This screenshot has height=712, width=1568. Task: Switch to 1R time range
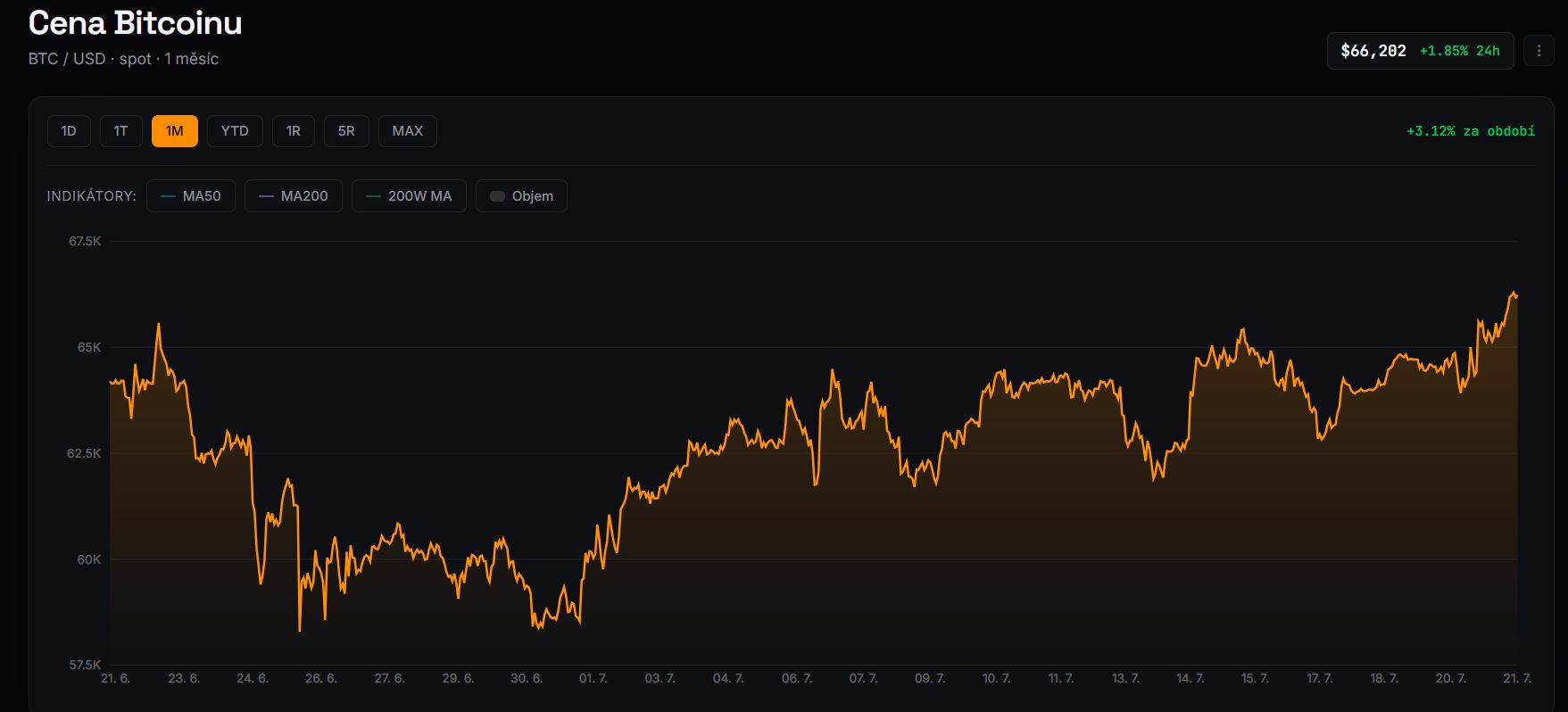click(294, 131)
